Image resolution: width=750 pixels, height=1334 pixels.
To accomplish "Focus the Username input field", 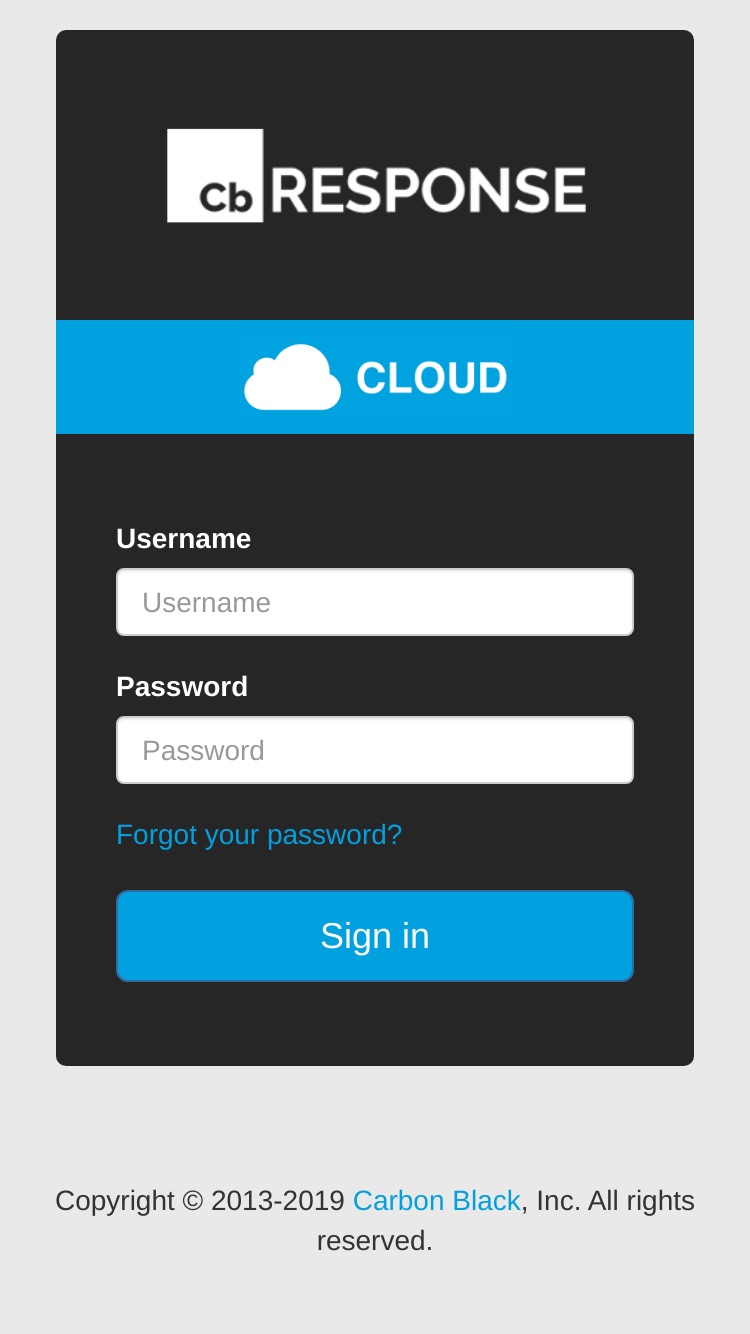I will click(375, 602).
